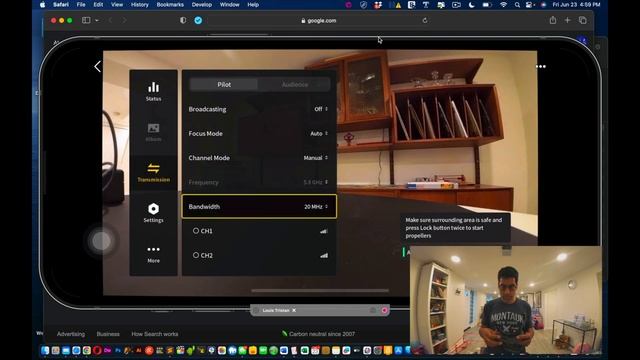640x360 pixels.
Task: Click the date and time Fri Jun 23
Action: click(x=576, y=4)
